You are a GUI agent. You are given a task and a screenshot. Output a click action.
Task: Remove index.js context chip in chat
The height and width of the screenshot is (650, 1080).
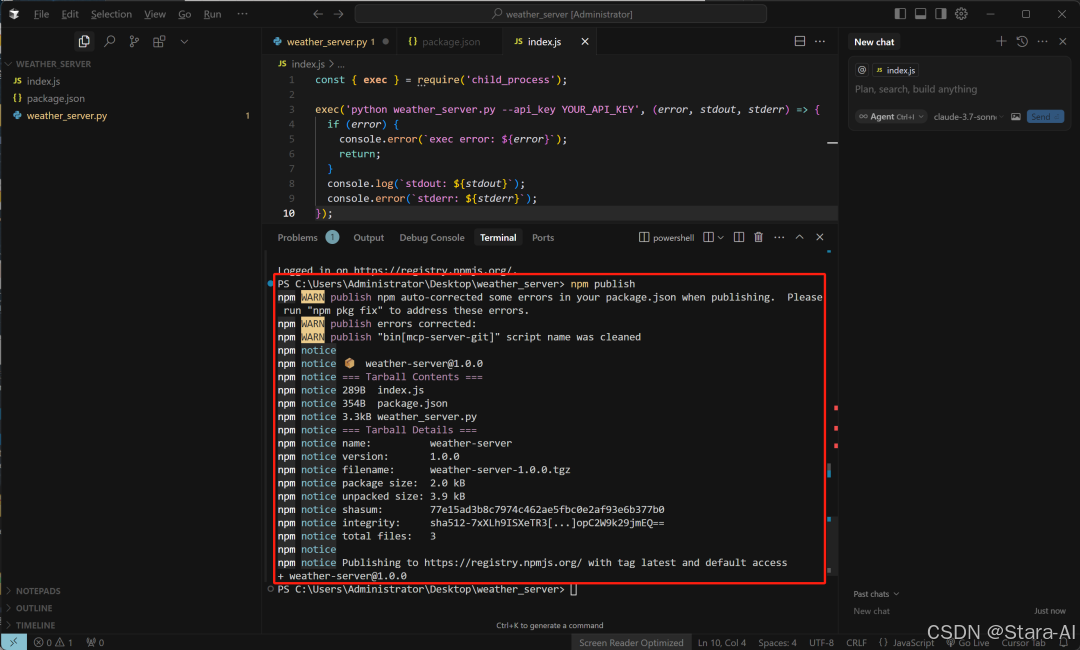tap(895, 70)
